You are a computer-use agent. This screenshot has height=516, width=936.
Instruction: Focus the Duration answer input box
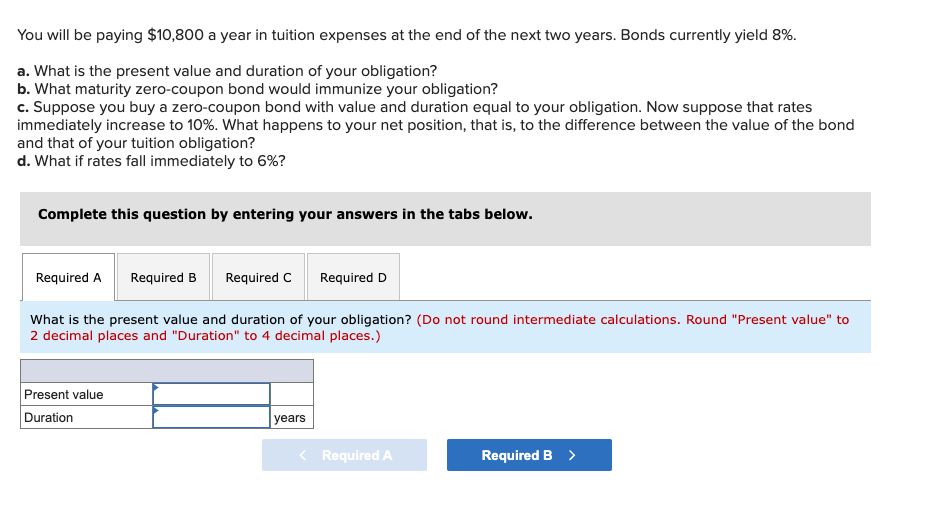212,417
